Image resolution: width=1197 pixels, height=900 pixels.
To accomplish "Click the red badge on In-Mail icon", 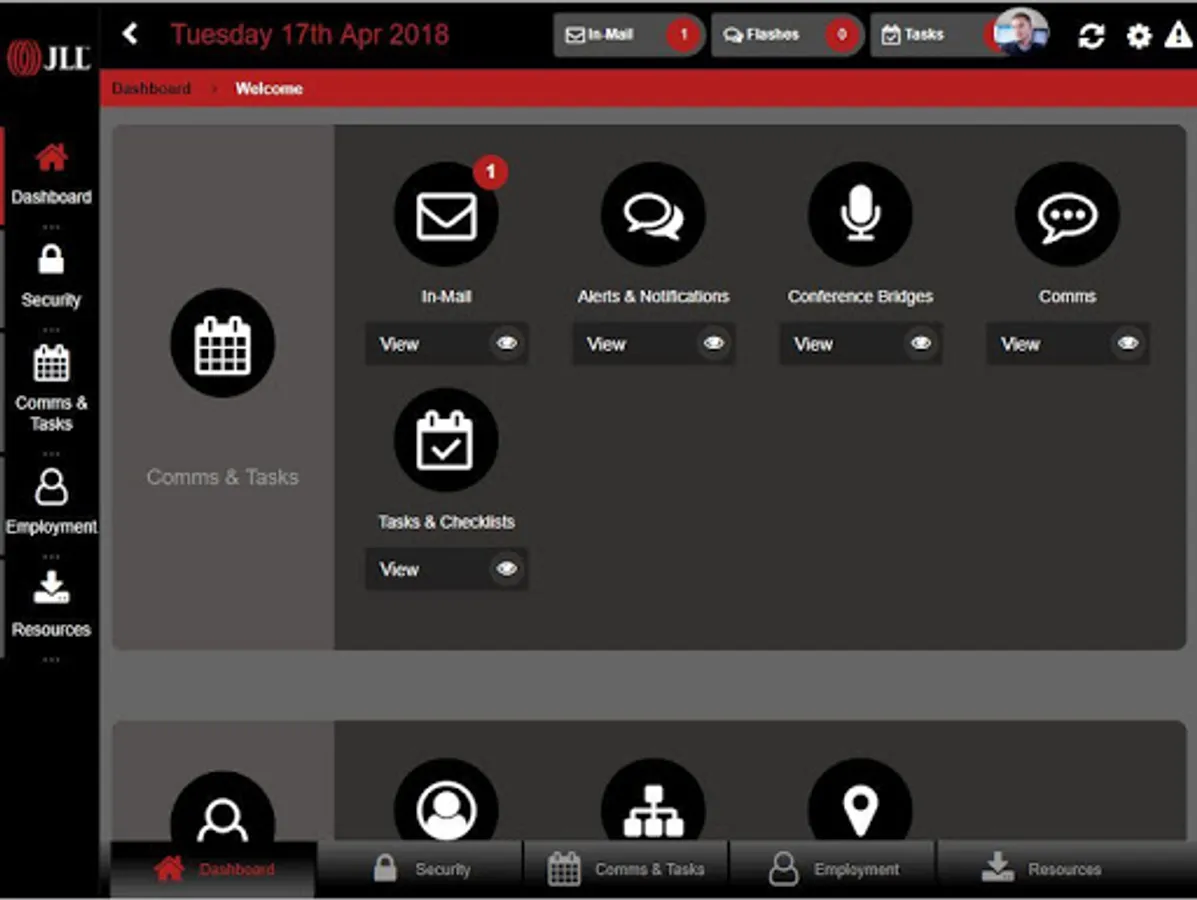I will click(x=490, y=172).
